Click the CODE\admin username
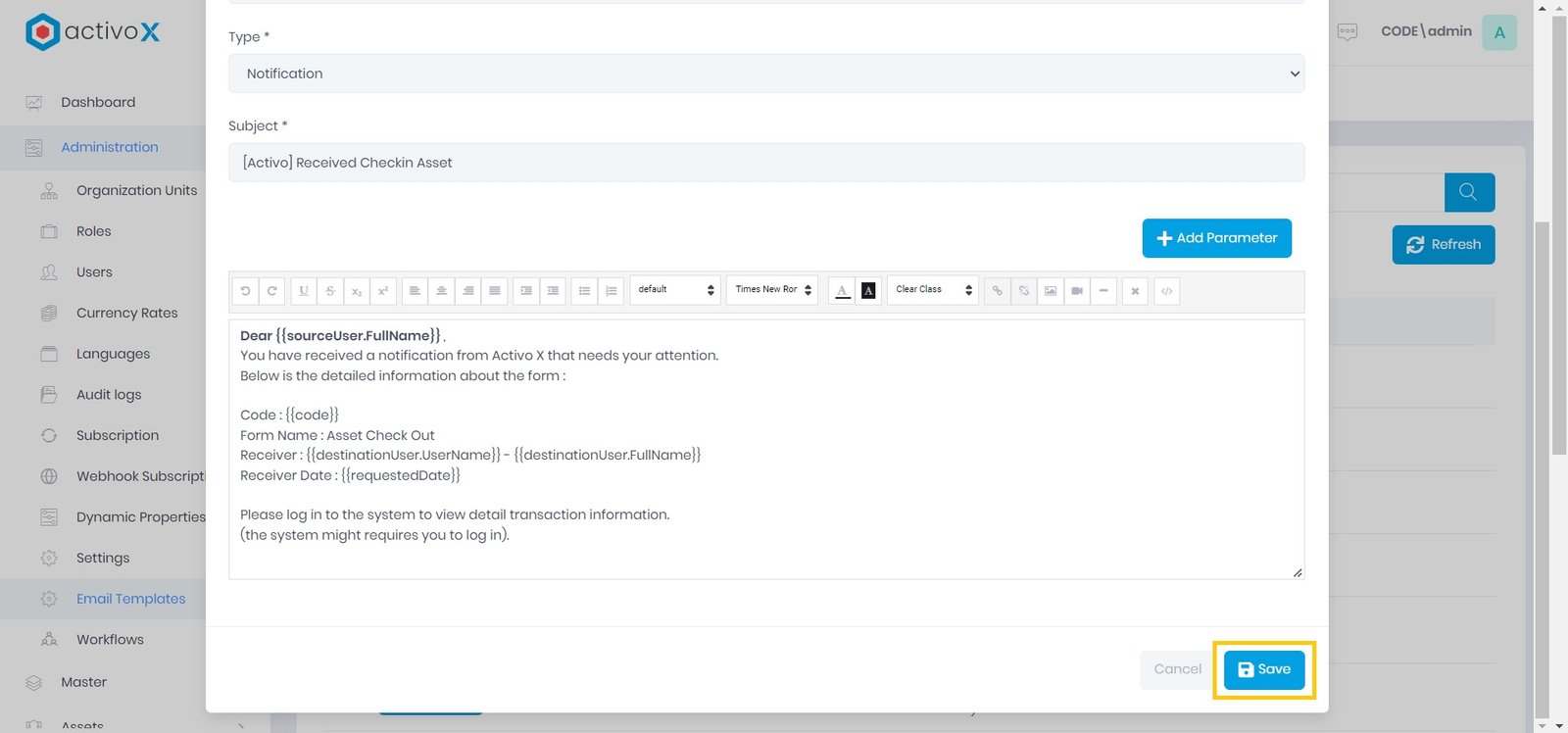 [1426, 31]
